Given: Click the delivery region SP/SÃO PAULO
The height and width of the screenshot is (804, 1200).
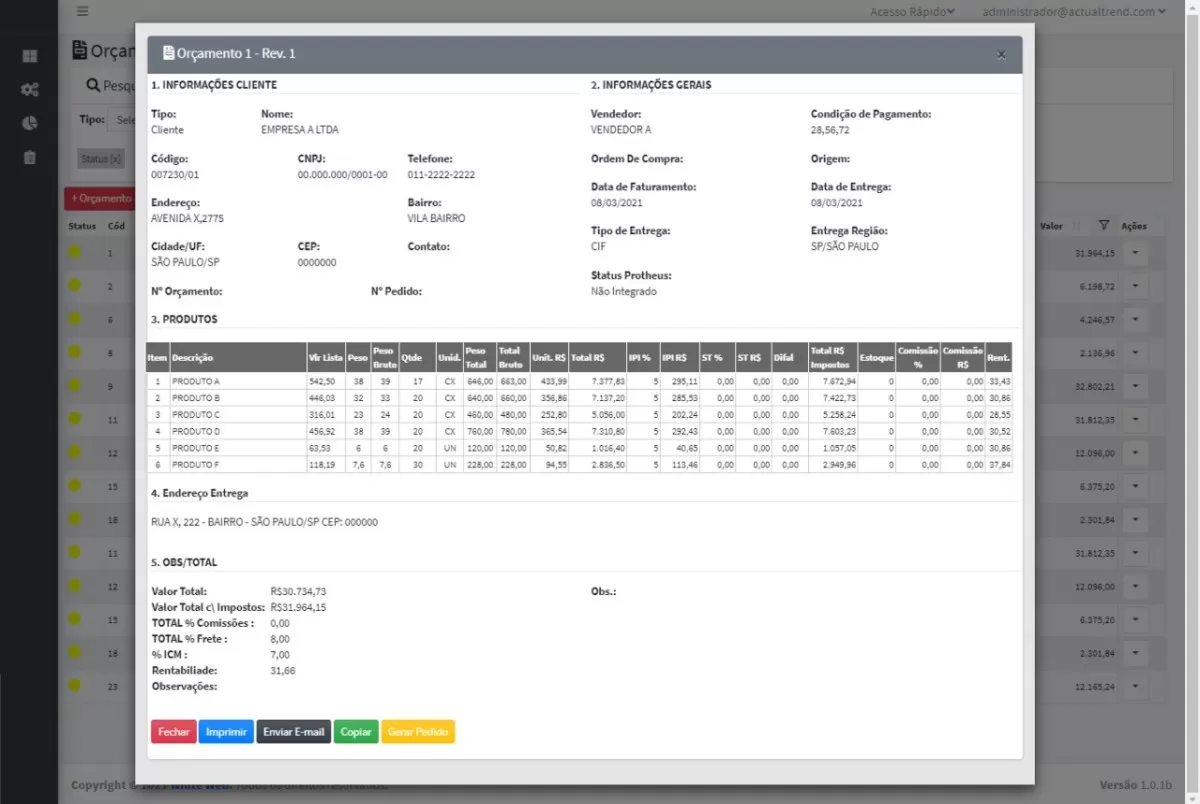Looking at the screenshot, I should point(845,246).
